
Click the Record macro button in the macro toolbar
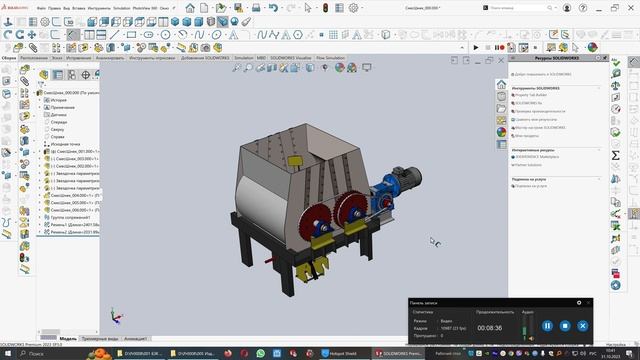click(499, 48)
